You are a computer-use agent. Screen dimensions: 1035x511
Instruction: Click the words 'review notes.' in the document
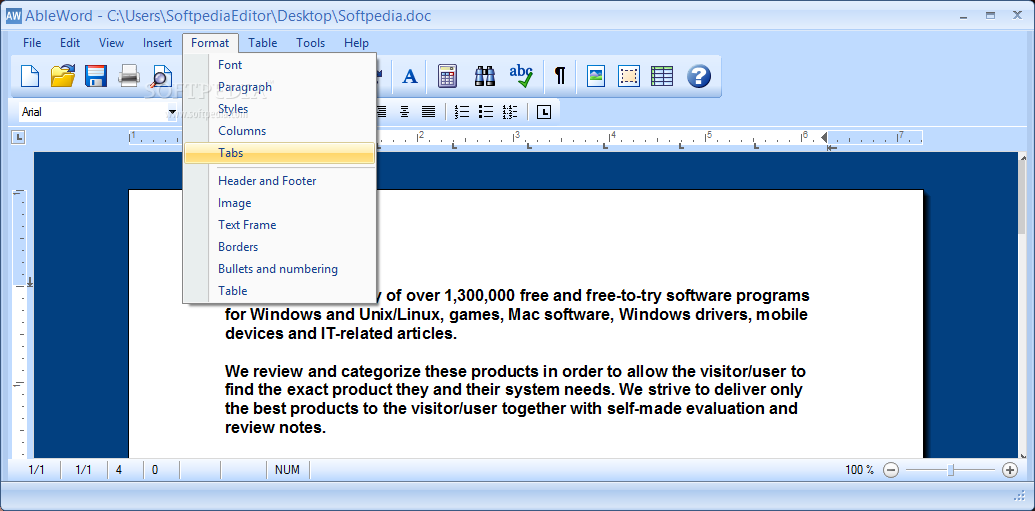[x=276, y=427]
